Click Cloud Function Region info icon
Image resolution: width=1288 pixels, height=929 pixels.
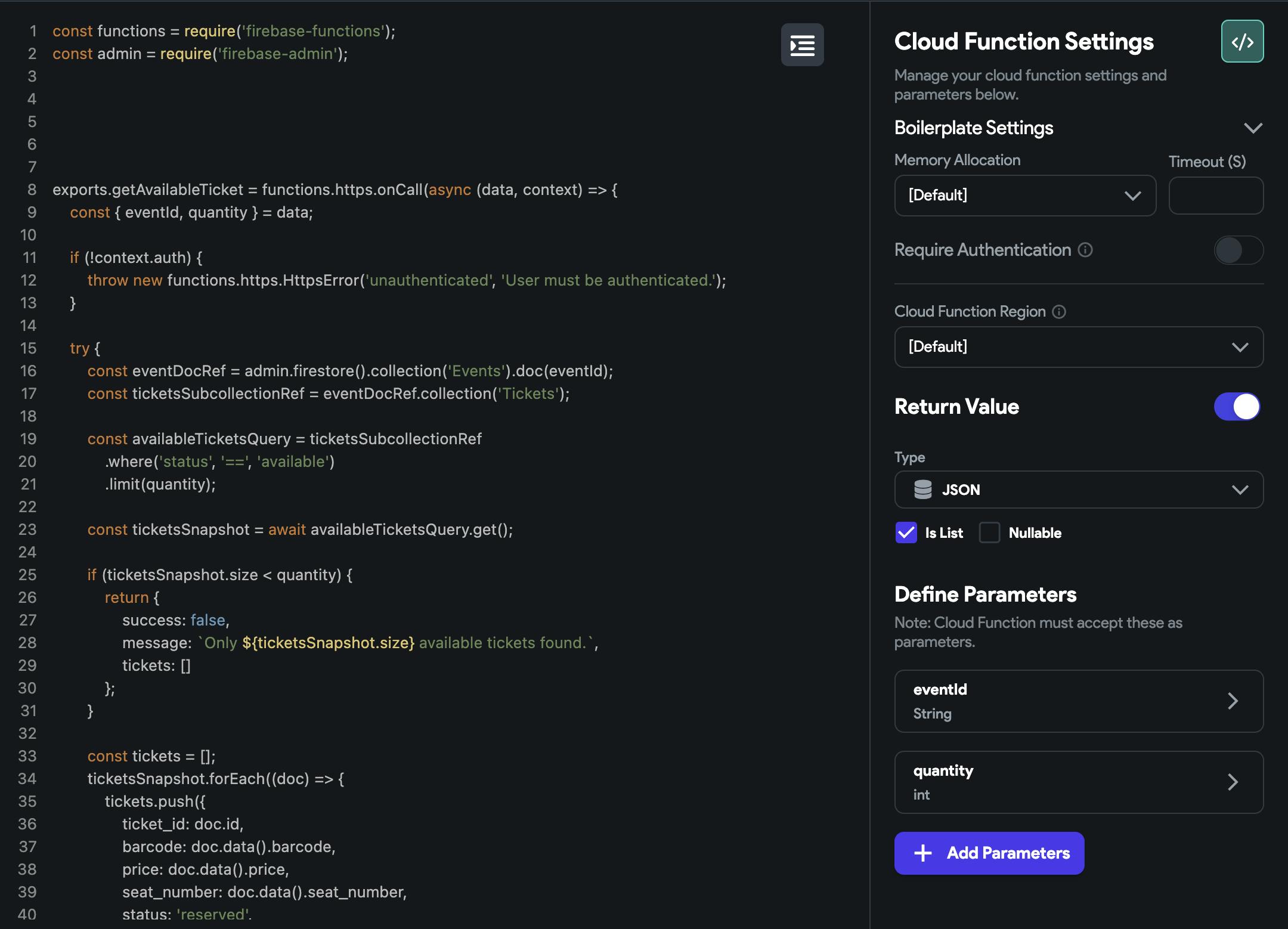pyautogui.click(x=1059, y=312)
